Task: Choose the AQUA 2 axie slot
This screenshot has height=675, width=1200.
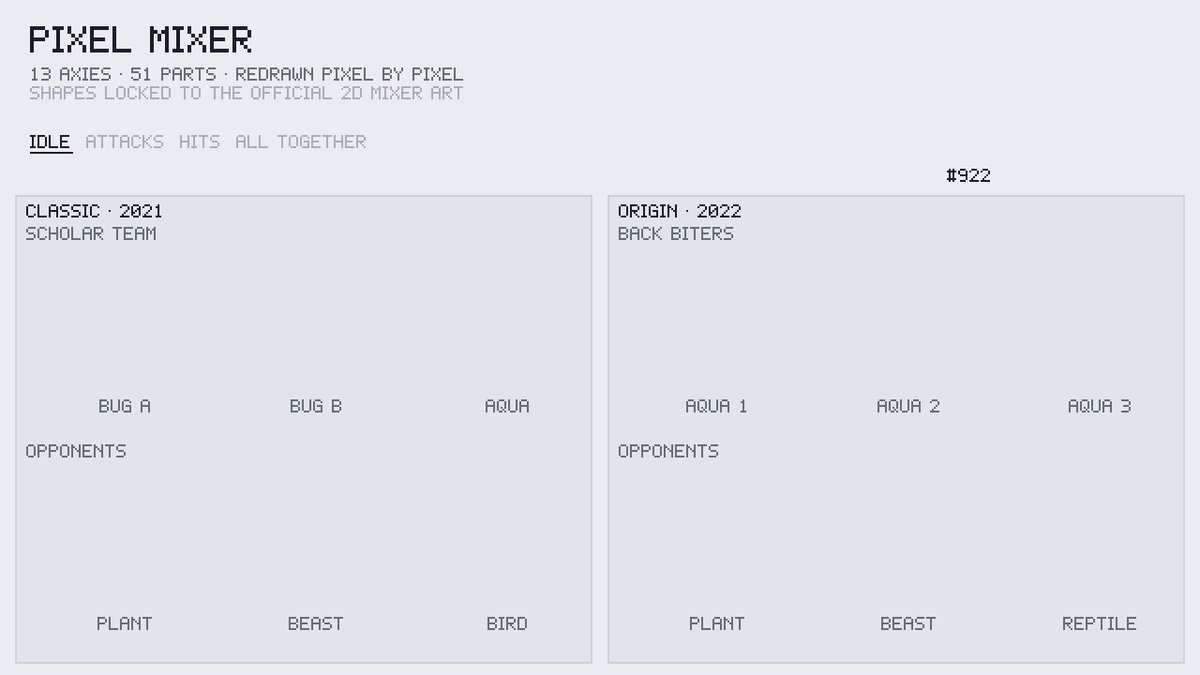Action: pos(908,406)
